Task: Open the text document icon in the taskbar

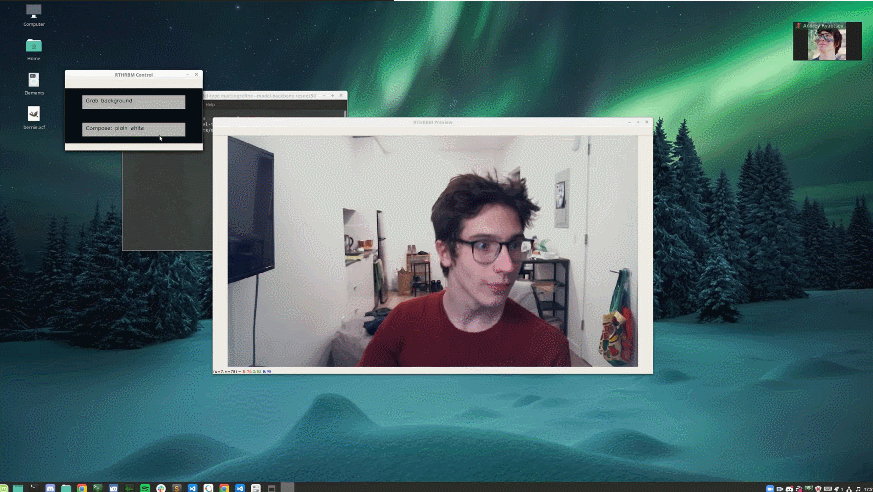Action: click(256, 488)
